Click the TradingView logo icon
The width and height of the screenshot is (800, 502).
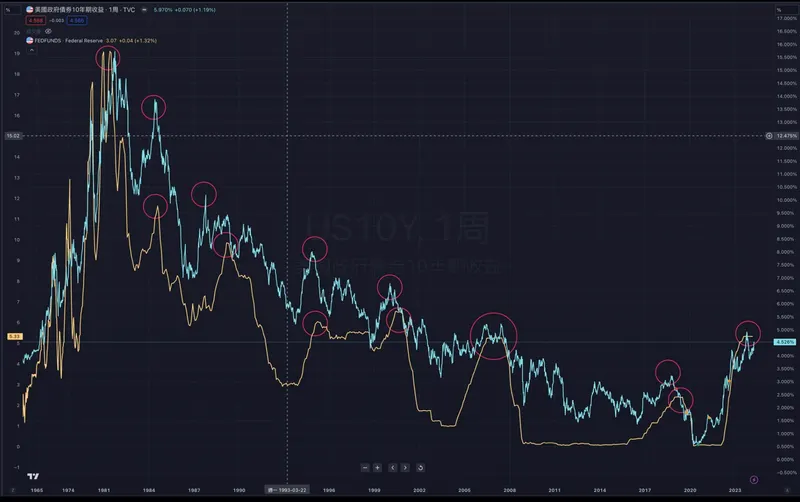tap(33, 476)
